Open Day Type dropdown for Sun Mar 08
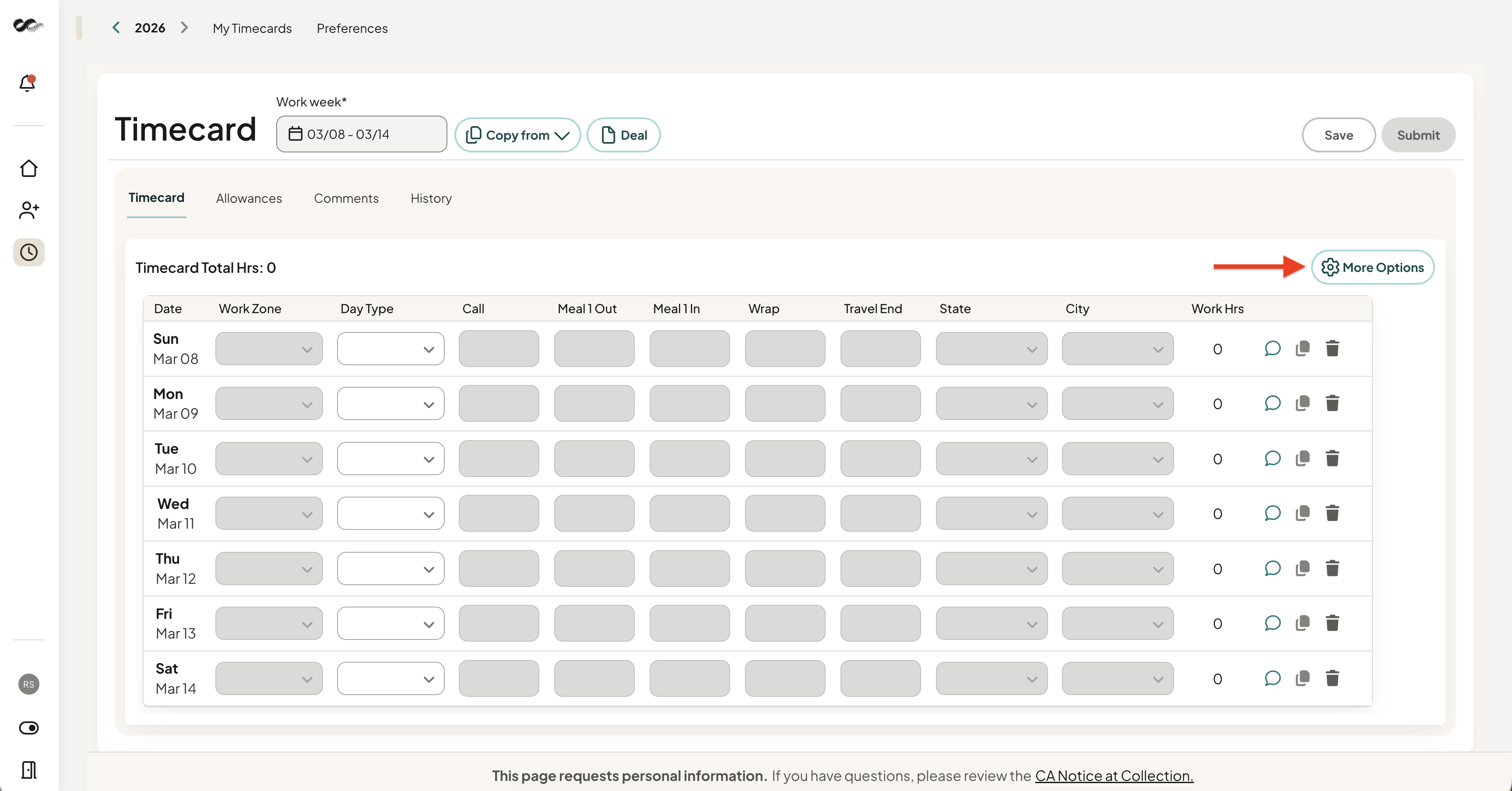This screenshot has width=1512, height=791. 390,349
